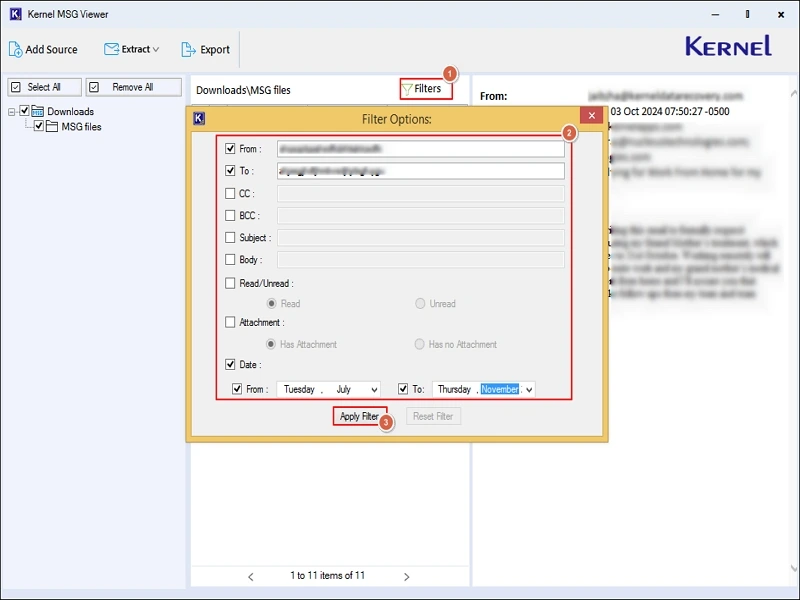Go to the previous page arrow
This screenshot has height=600, width=800.
pos(251,576)
